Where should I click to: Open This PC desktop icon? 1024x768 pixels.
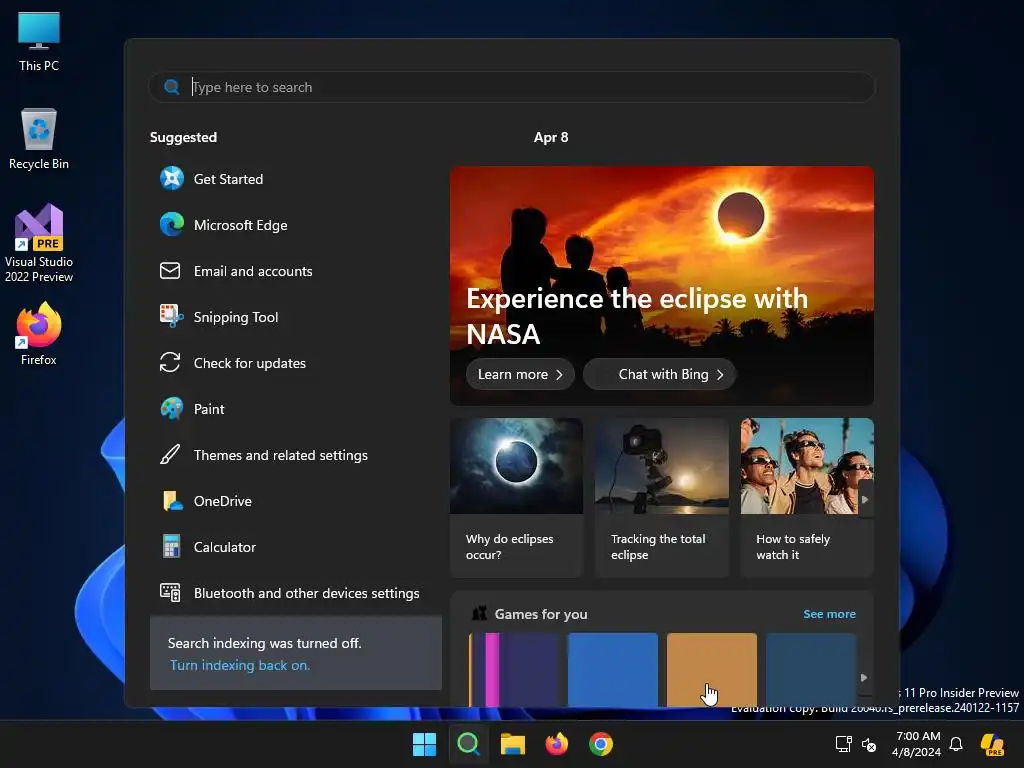[x=39, y=41]
